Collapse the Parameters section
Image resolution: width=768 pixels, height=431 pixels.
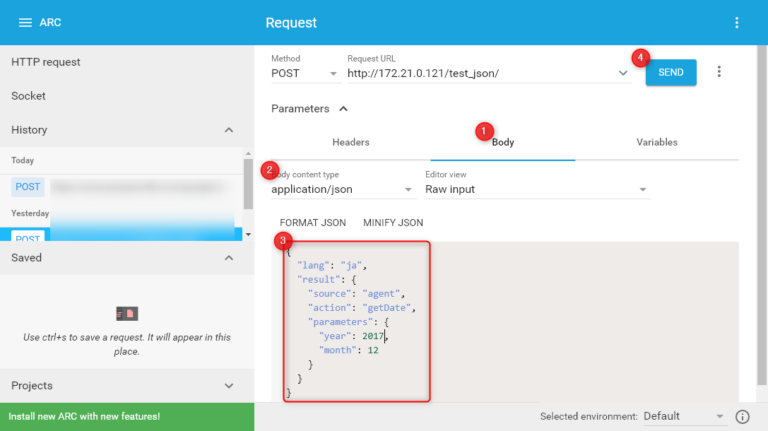(343, 108)
